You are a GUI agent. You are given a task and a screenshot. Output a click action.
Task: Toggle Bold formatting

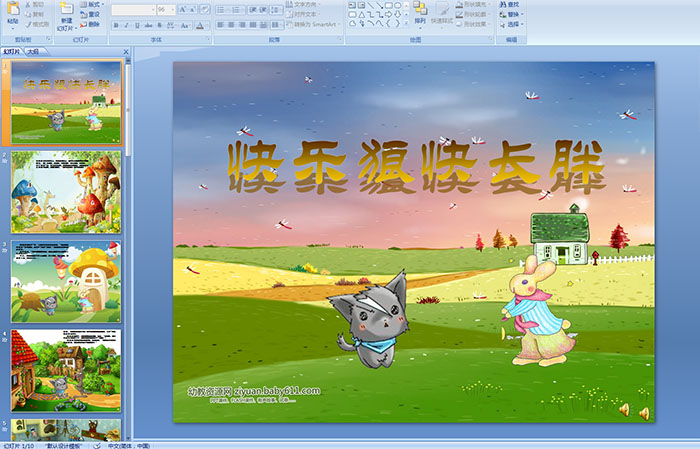[116, 25]
